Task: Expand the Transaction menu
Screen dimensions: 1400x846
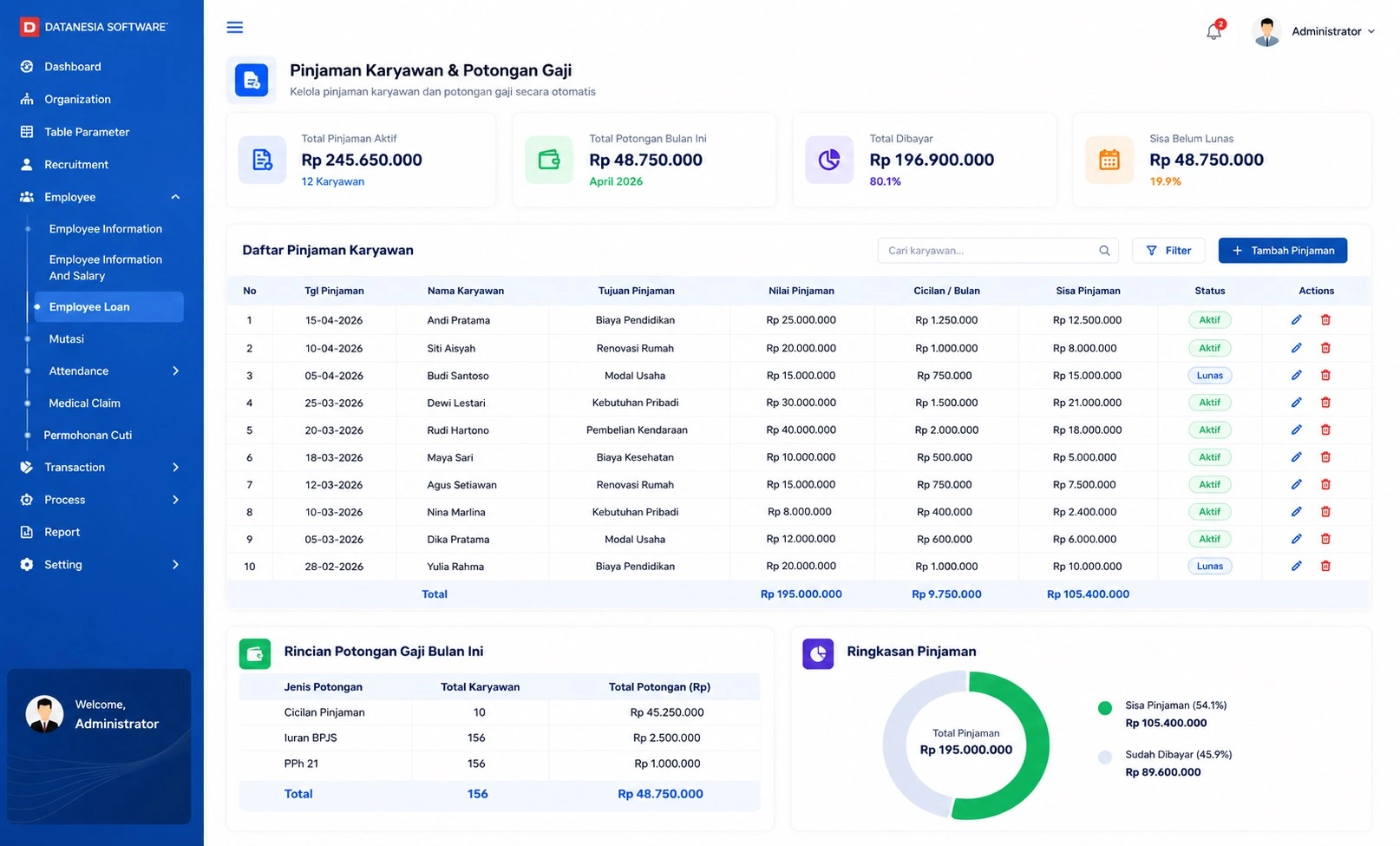Action: 175,468
